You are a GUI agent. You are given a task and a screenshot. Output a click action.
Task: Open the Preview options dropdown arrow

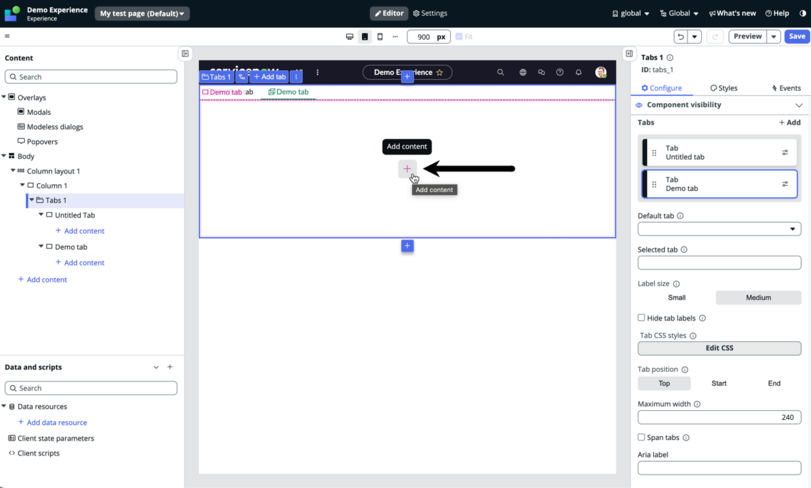point(774,37)
